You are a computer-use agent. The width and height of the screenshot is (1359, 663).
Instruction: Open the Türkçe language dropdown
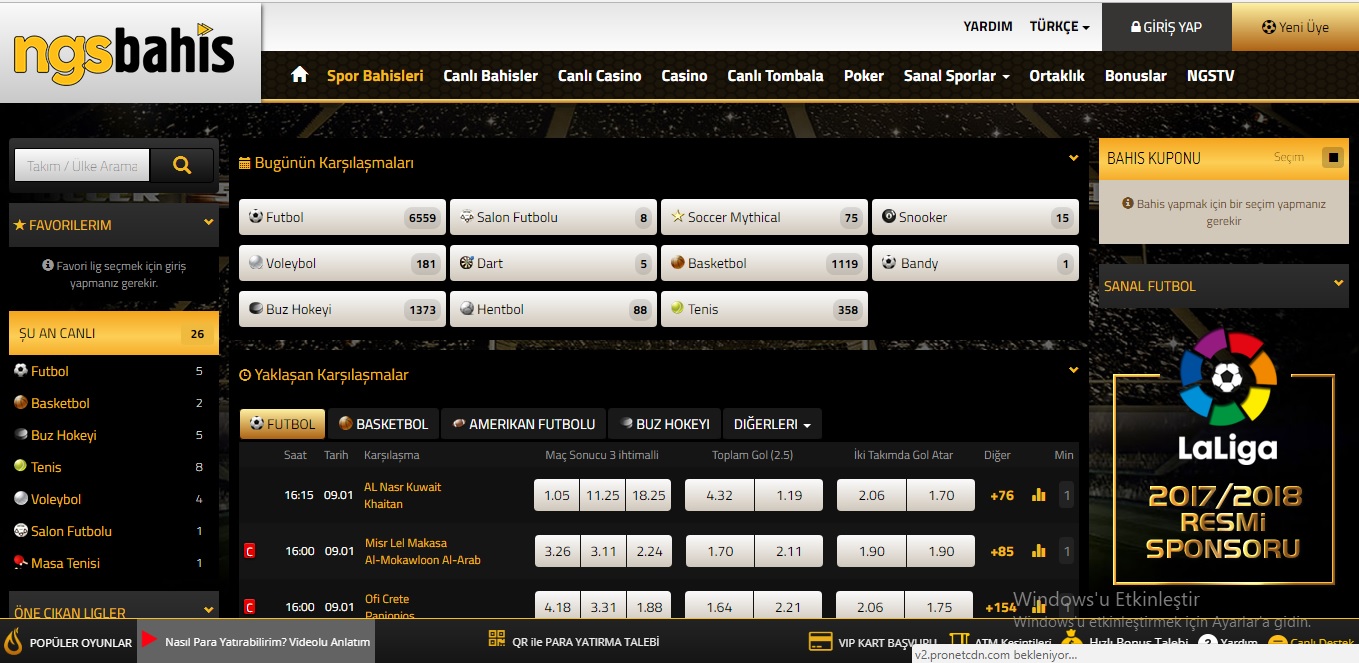[1059, 27]
